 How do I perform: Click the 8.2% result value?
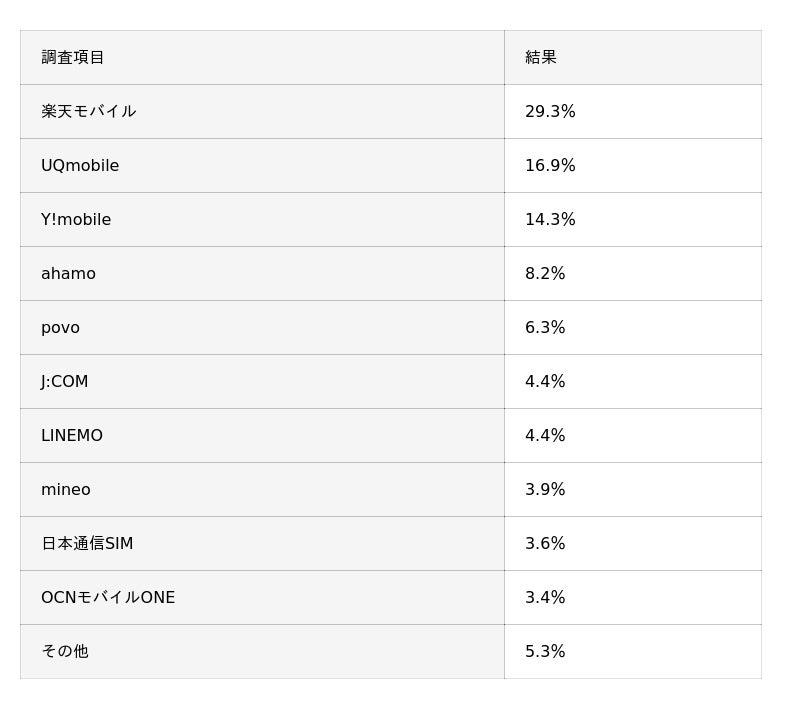tap(545, 274)
